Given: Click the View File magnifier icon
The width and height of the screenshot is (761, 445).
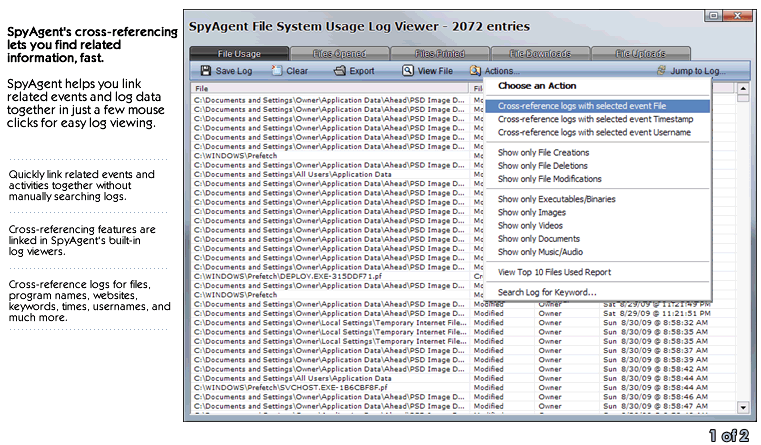Looking at the screenshot, I should point(408,71).
